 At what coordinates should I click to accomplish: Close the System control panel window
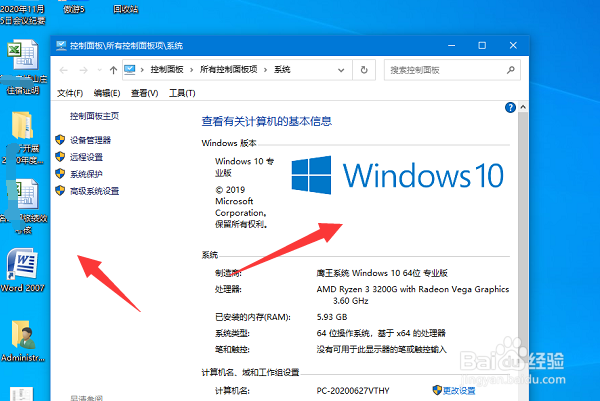point(513,46)
